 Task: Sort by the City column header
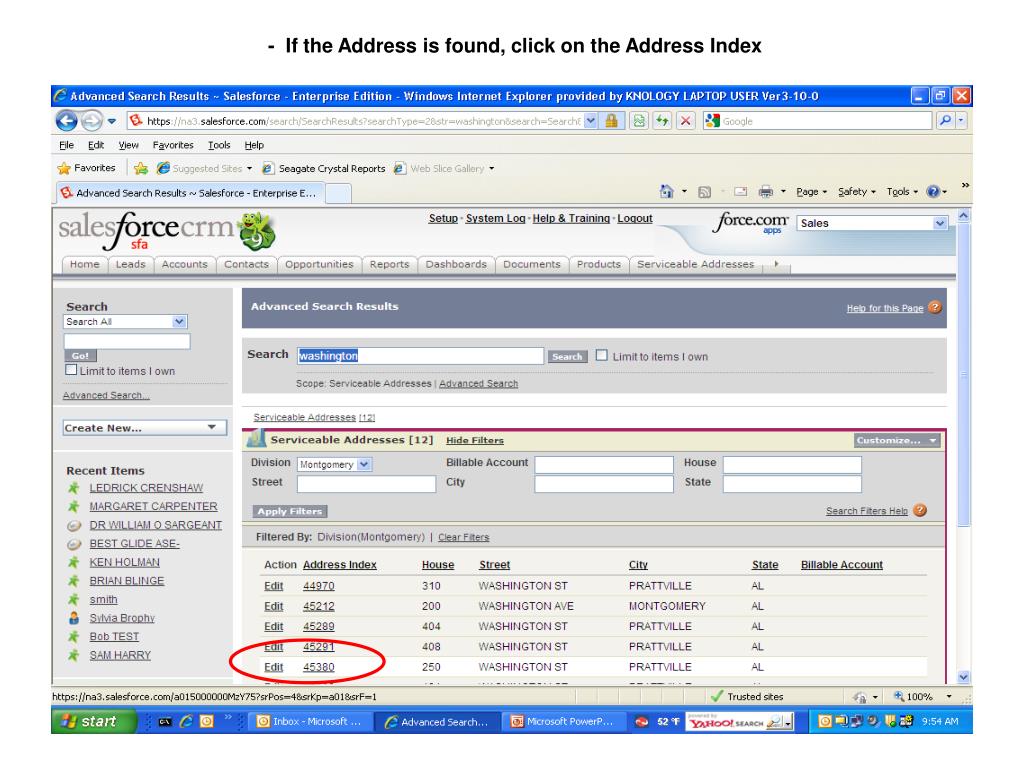point(638,564)
